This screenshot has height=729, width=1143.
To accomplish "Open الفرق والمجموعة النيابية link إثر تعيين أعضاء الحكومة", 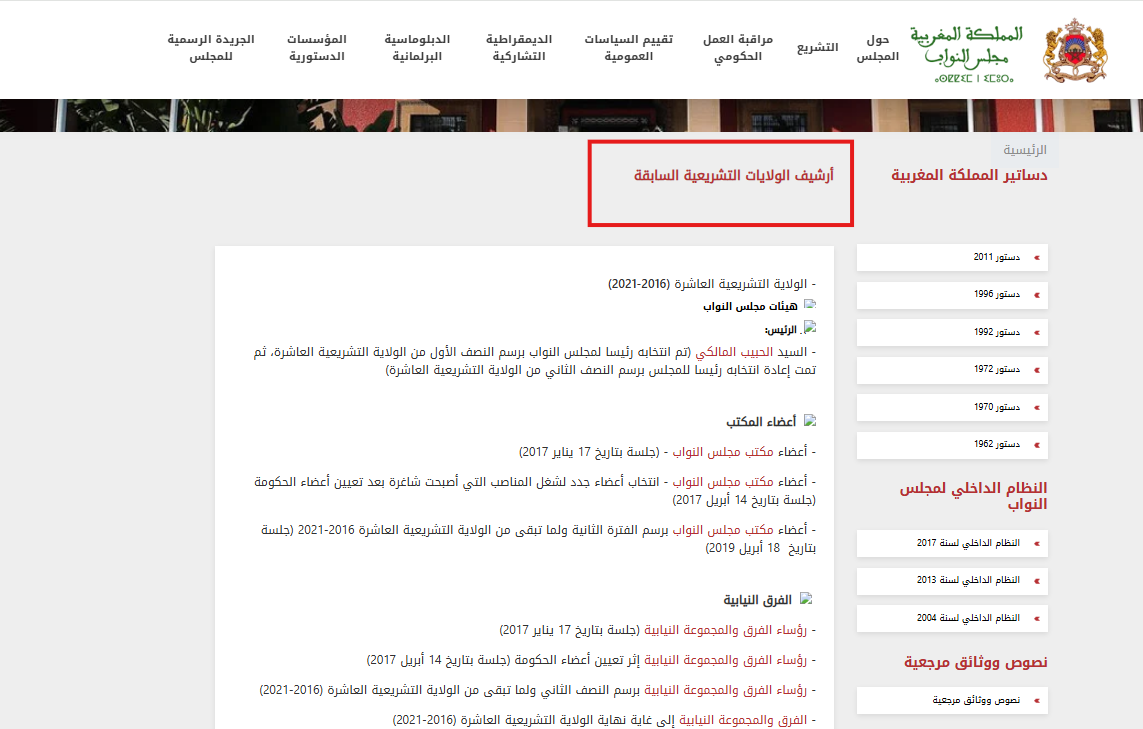I will [725, 660].
